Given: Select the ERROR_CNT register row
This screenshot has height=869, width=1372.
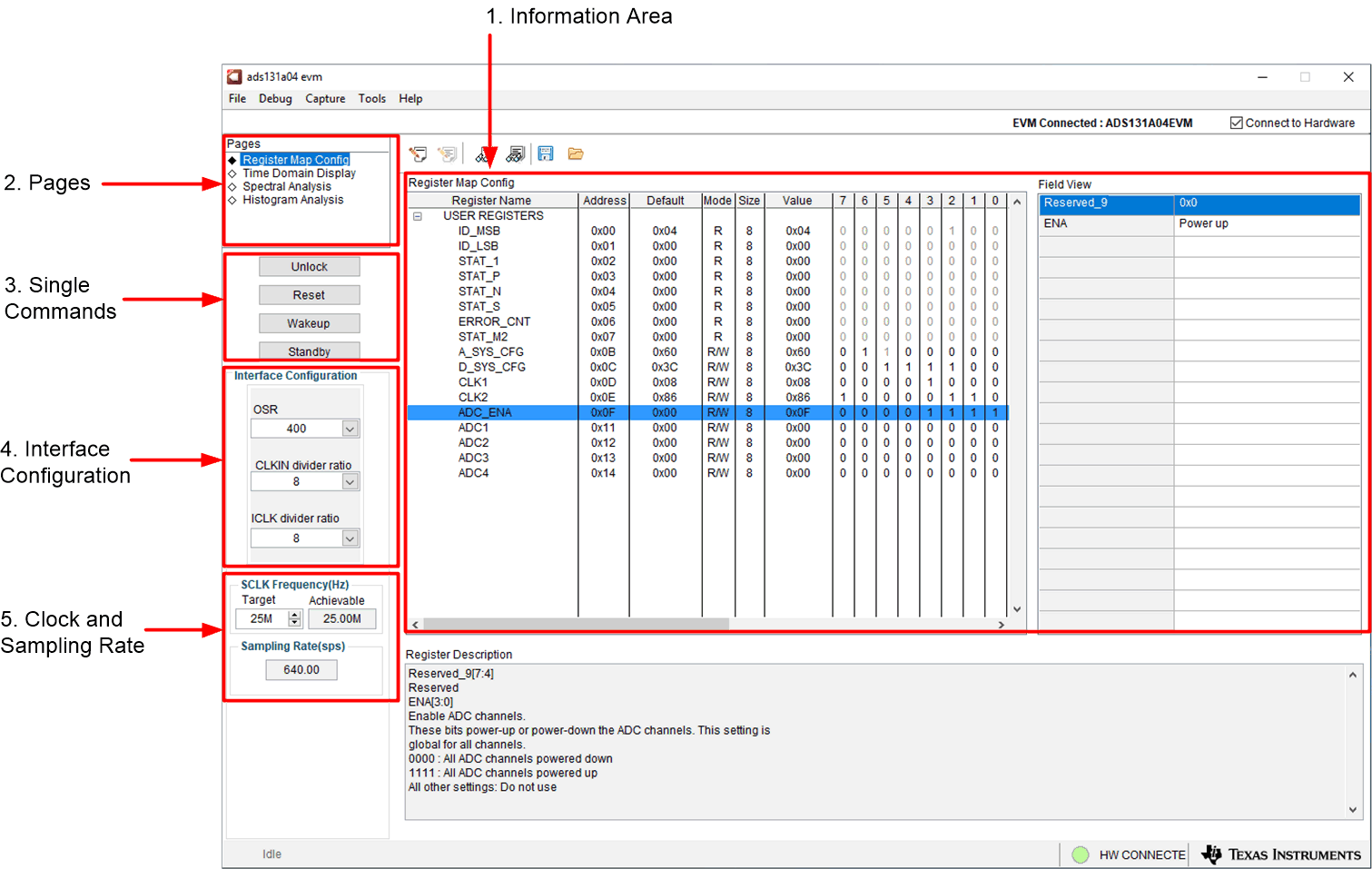Looking at the screenshot, I should 707,322.
